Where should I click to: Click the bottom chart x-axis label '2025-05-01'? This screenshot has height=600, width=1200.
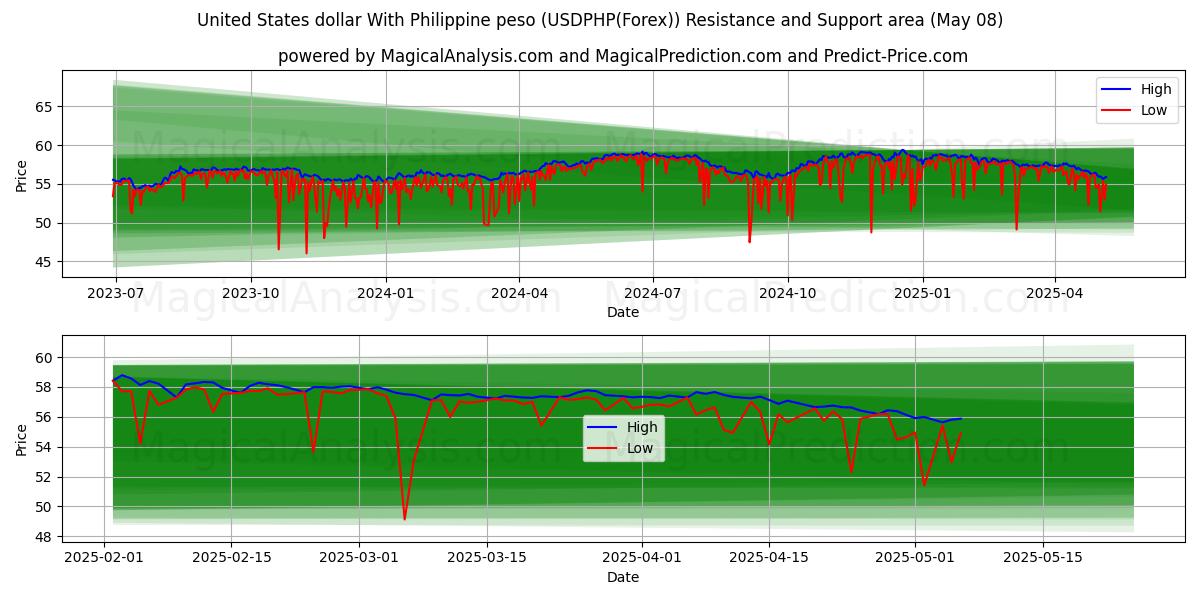point(915,560)
